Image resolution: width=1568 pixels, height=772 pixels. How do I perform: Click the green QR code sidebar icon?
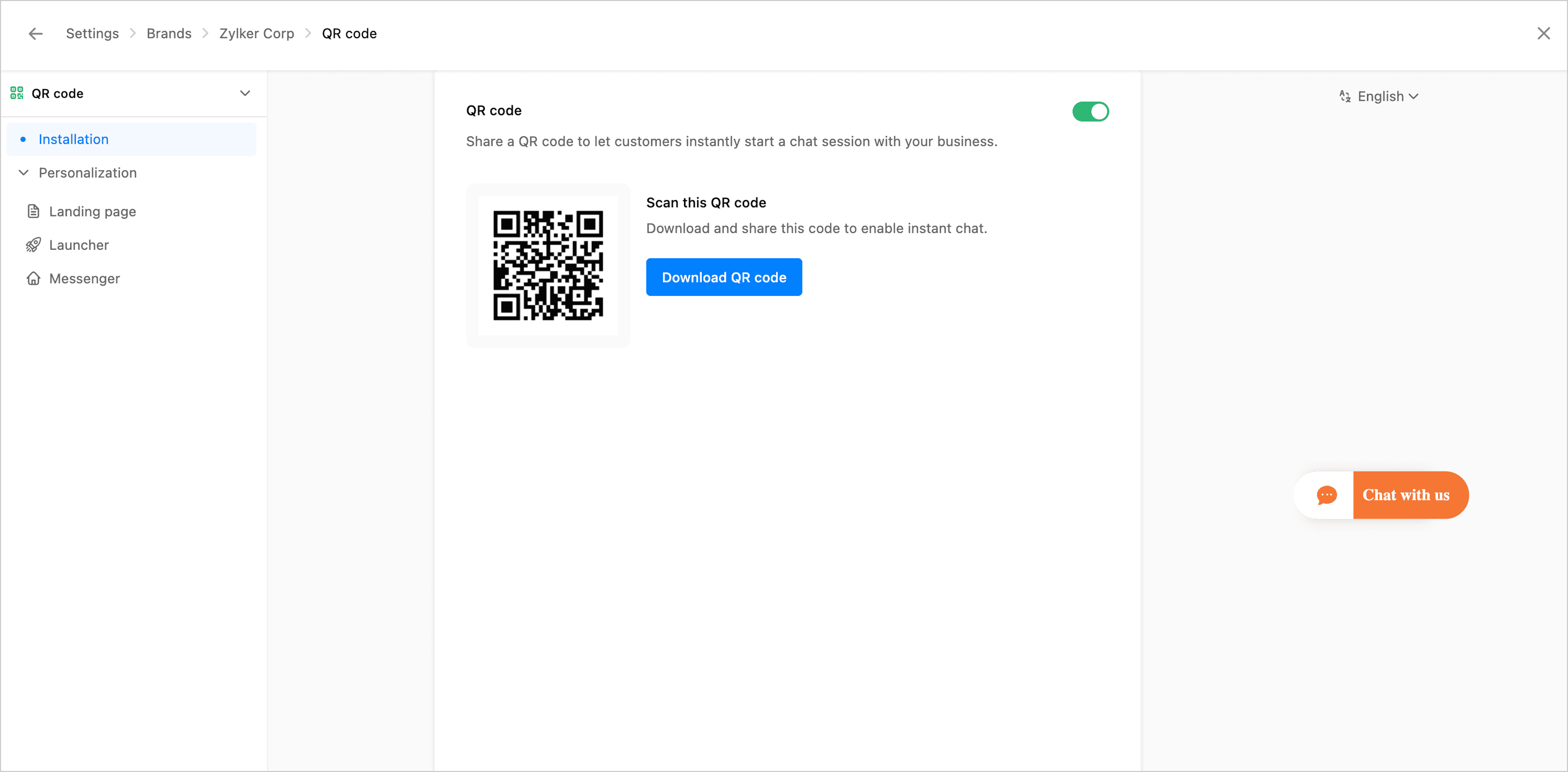[x=16, y=93]
